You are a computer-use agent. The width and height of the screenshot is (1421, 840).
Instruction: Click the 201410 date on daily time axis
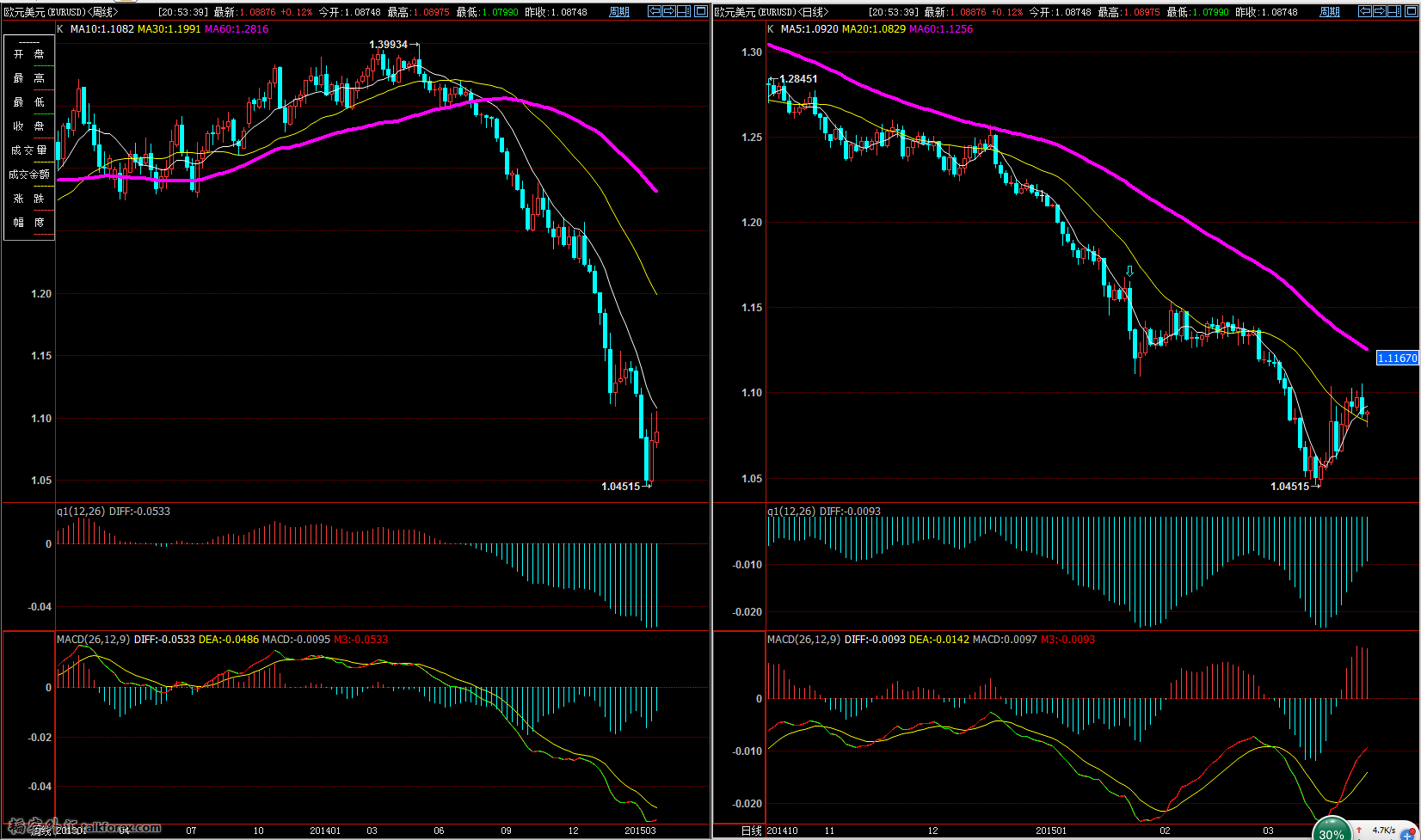click(x=782, y=831)
